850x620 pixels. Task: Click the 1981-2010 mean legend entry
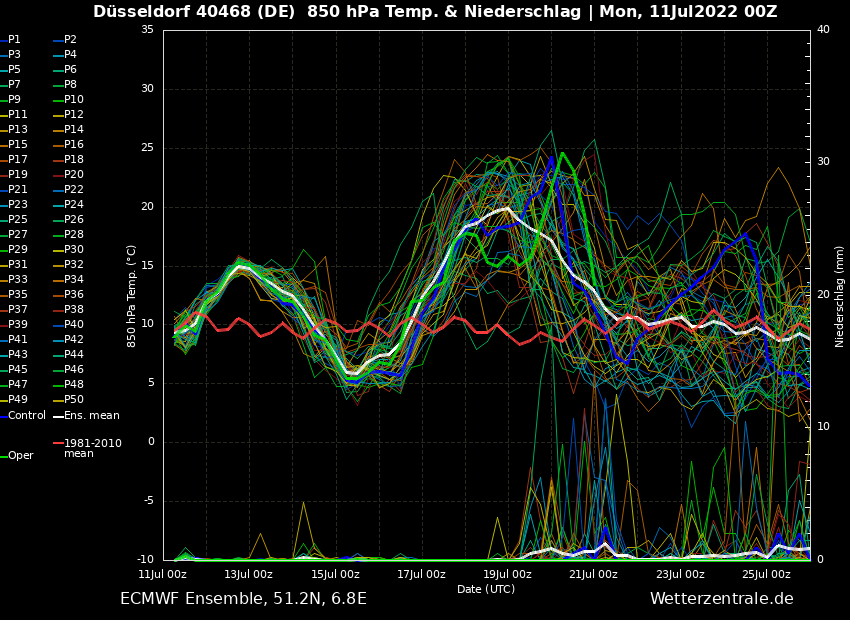[92, 448]
